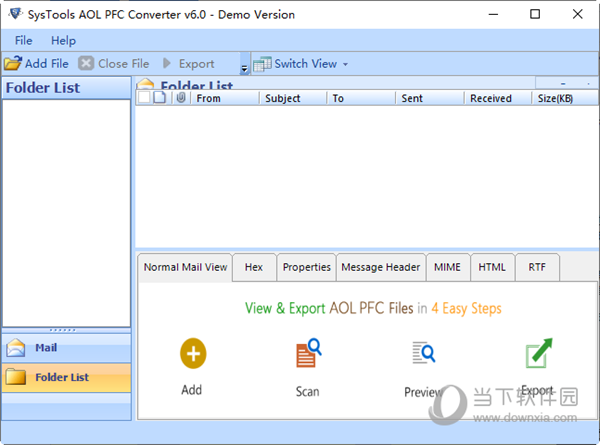
Task: Click the 'Scan' step label text
Action: pyautogui.click(x=307, y=391)
